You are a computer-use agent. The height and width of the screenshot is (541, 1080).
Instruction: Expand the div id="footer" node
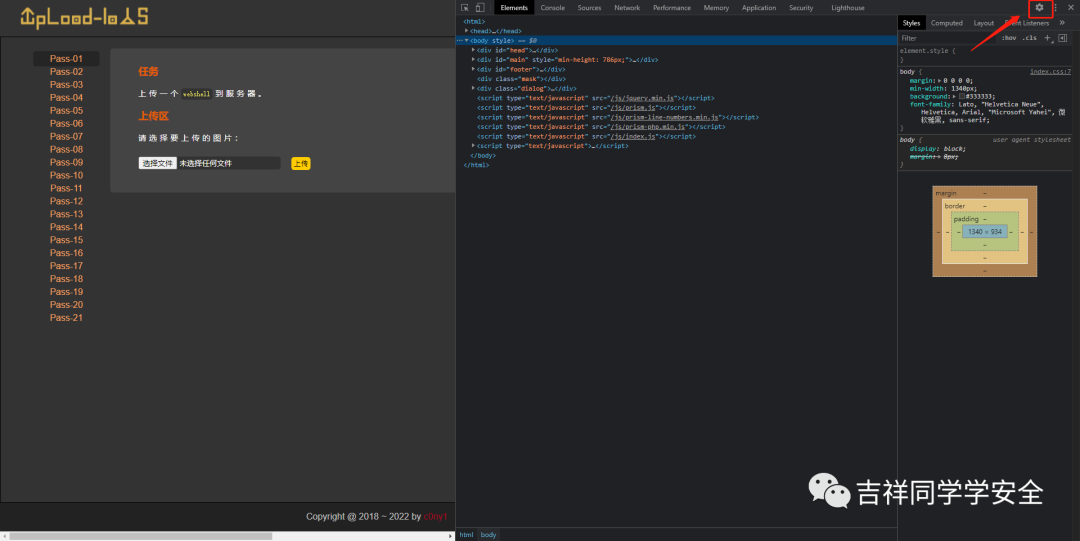(473, 70)
